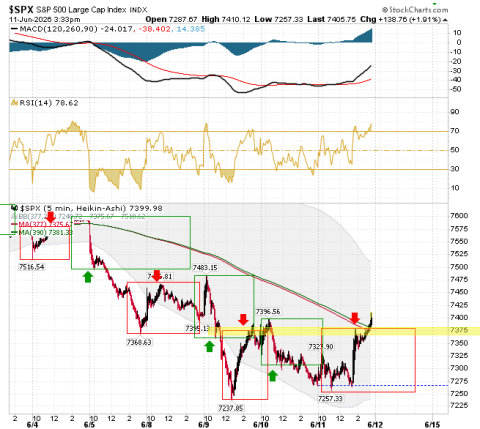Click the 7483.15 peak price callout

tap(205, 268)
